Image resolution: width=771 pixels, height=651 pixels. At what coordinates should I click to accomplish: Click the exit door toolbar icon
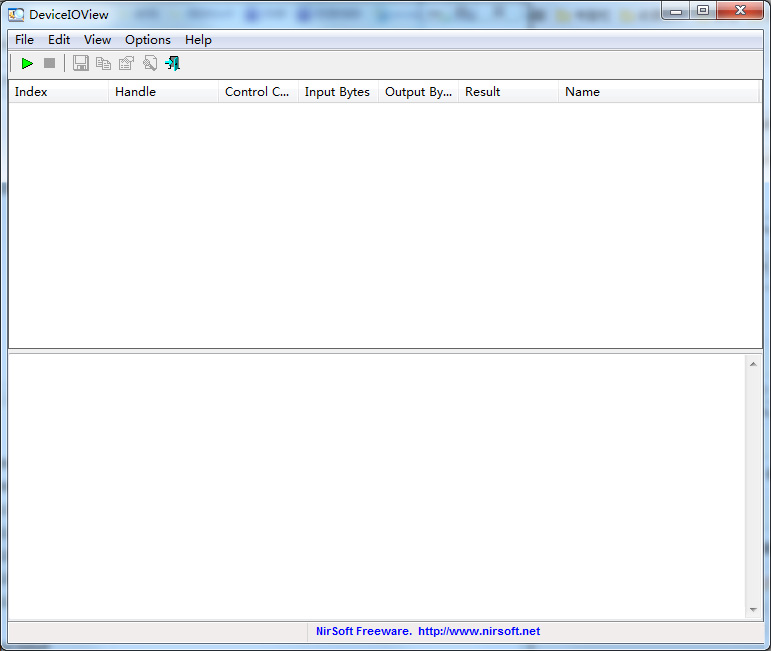pos(173,63)
